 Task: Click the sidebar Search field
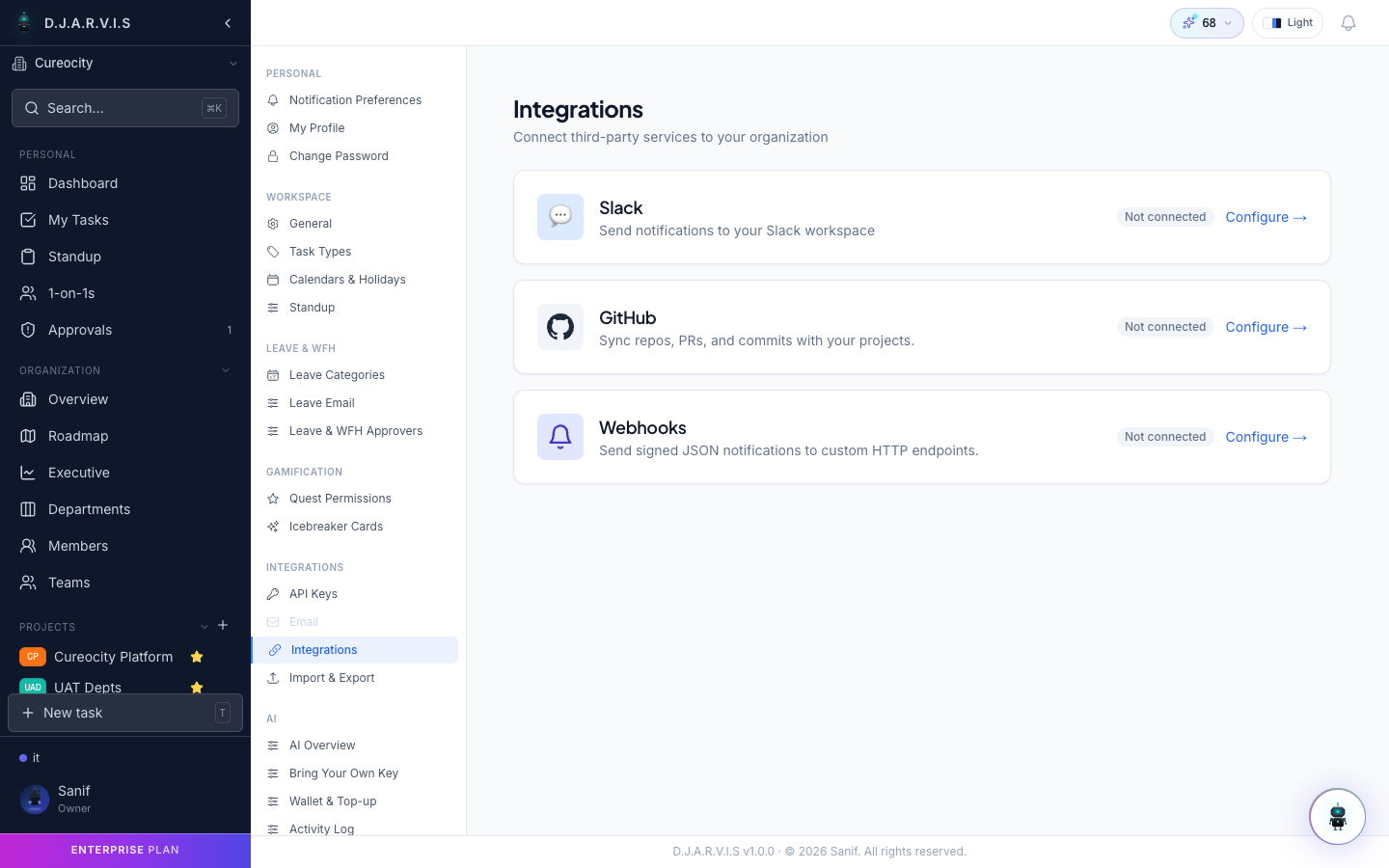(x=125, y=108)
